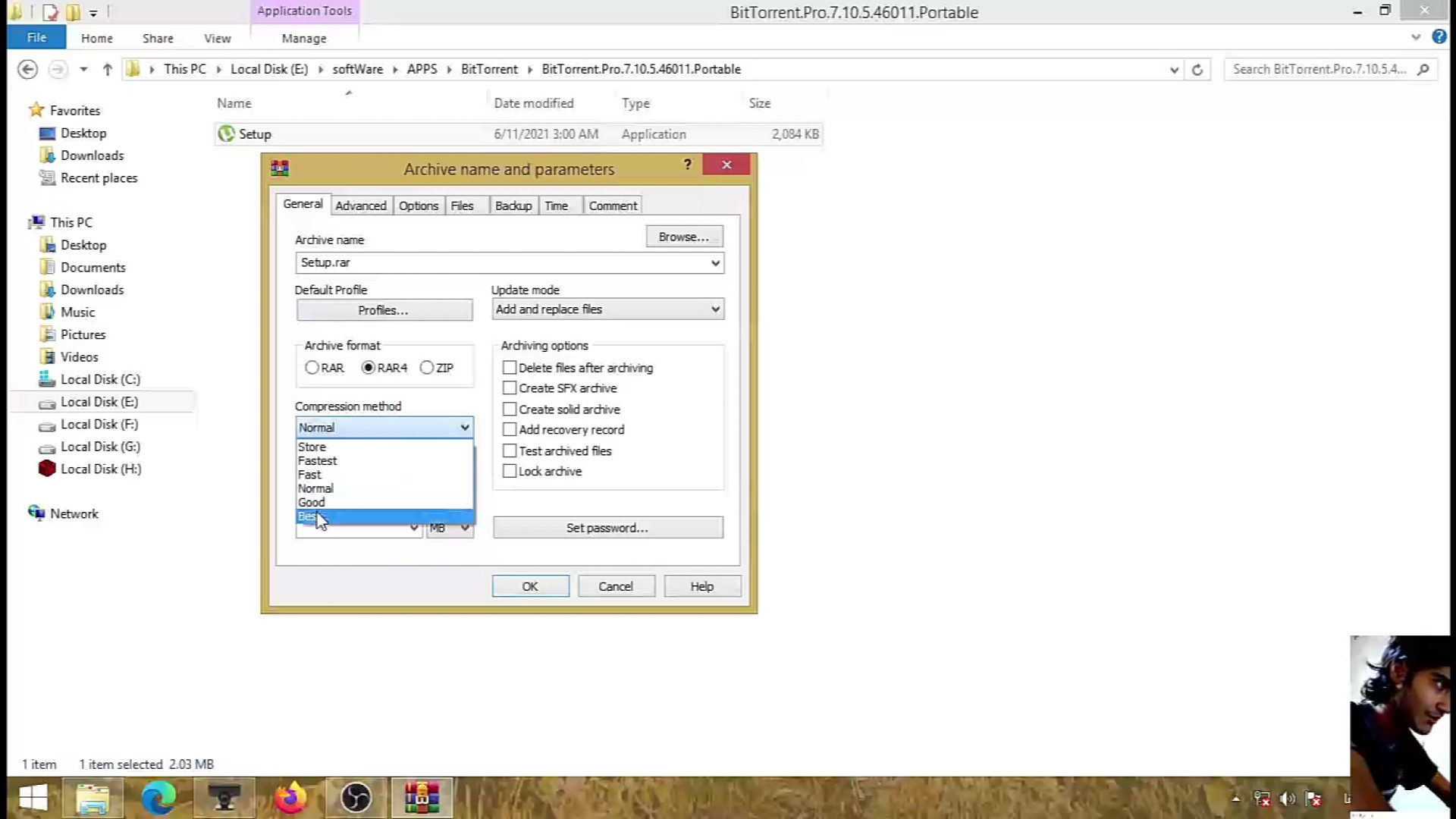Viewport: 1456px width, 819px height.
Task: Switch to the Options tab
Action: tap(419, 206)
